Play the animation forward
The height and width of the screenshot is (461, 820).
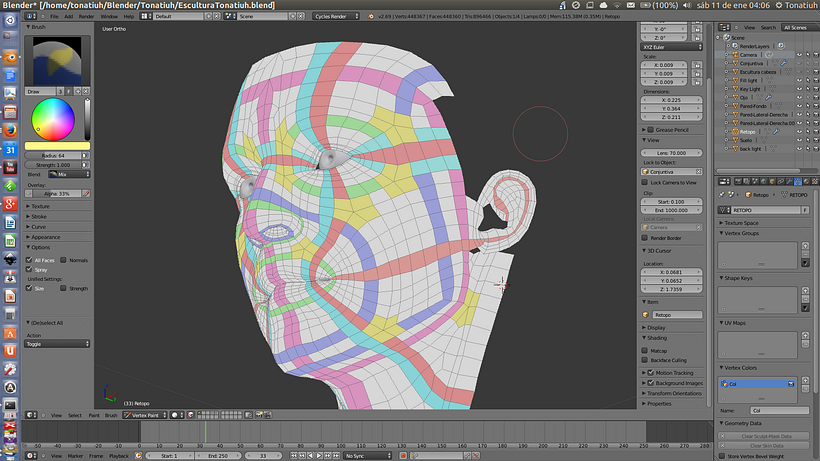point(319,456)
